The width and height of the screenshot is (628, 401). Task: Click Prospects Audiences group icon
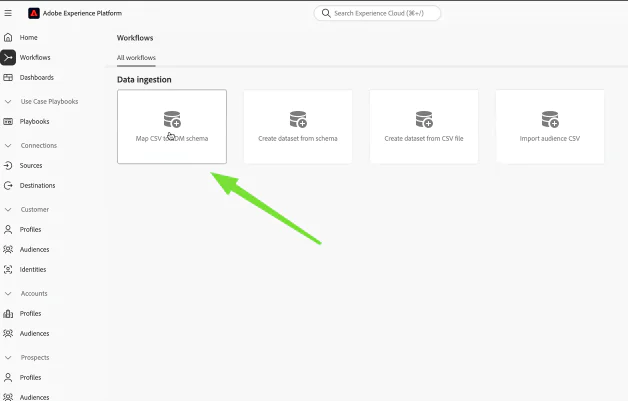pos(8,397)
